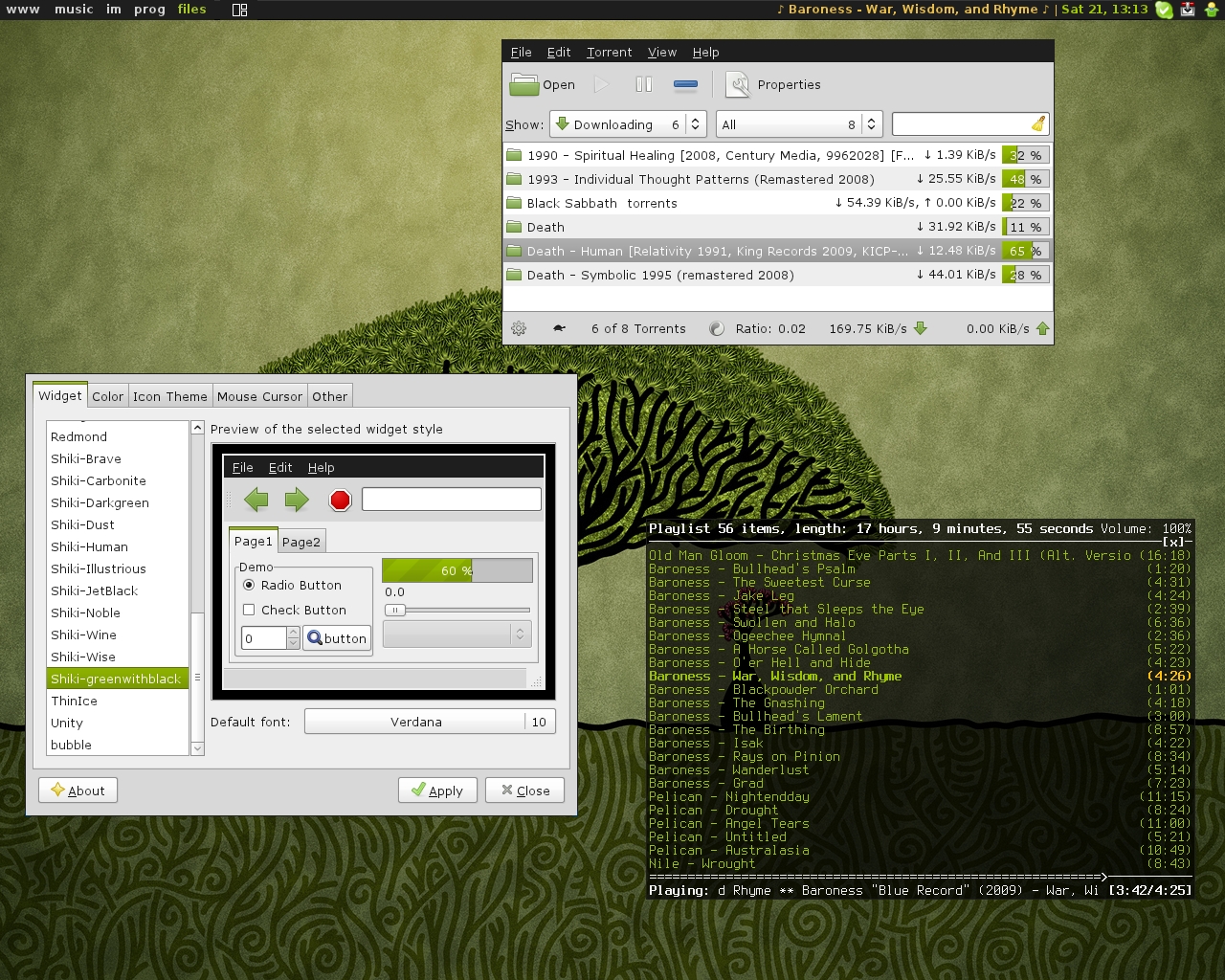Screen dimensions: 1225x980
Task: Click the demo horizontal slider handle
Action: [x=395, y=610]
